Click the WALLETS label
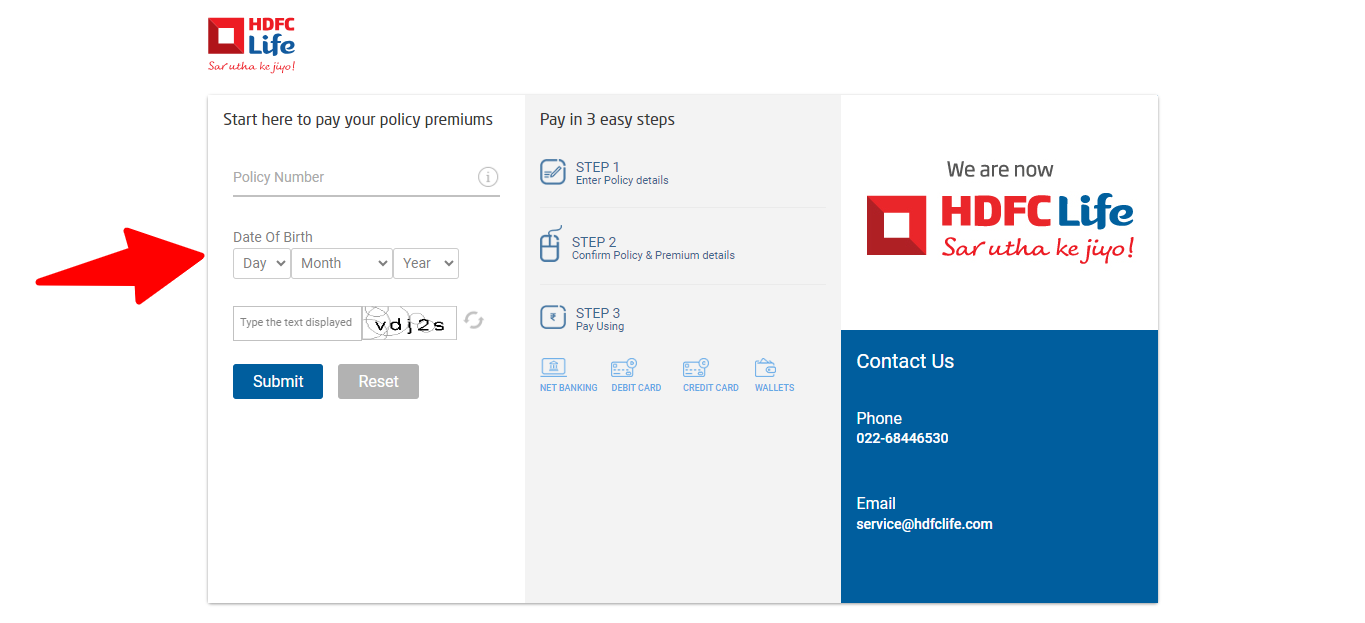The height and width of the screenshot is (623, 1365). [x=774, y=388]
